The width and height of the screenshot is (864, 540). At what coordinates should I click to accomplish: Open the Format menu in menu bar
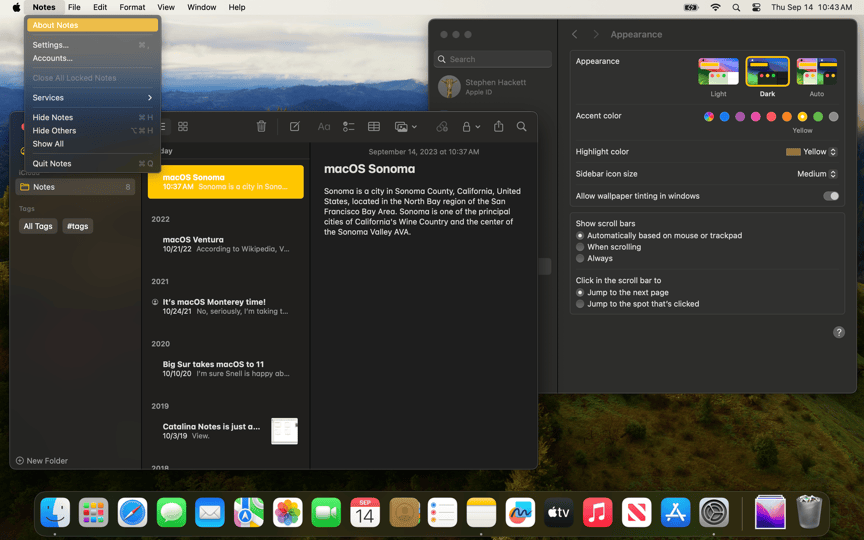click(132, 7)
